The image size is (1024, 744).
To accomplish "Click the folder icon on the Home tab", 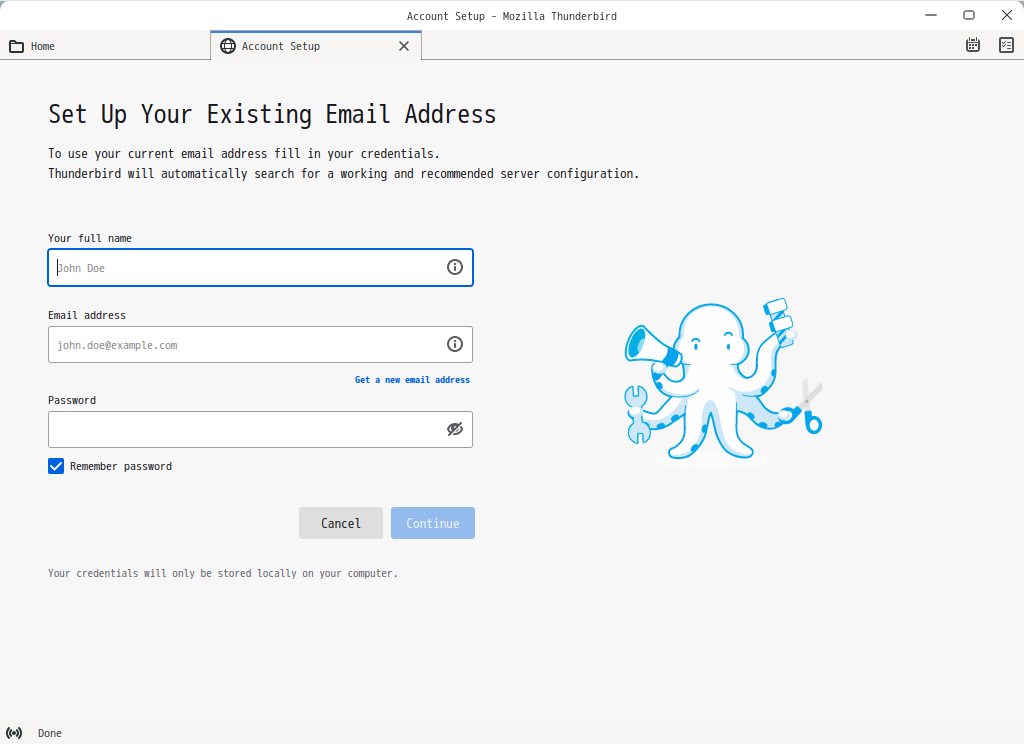I will 16,46.
